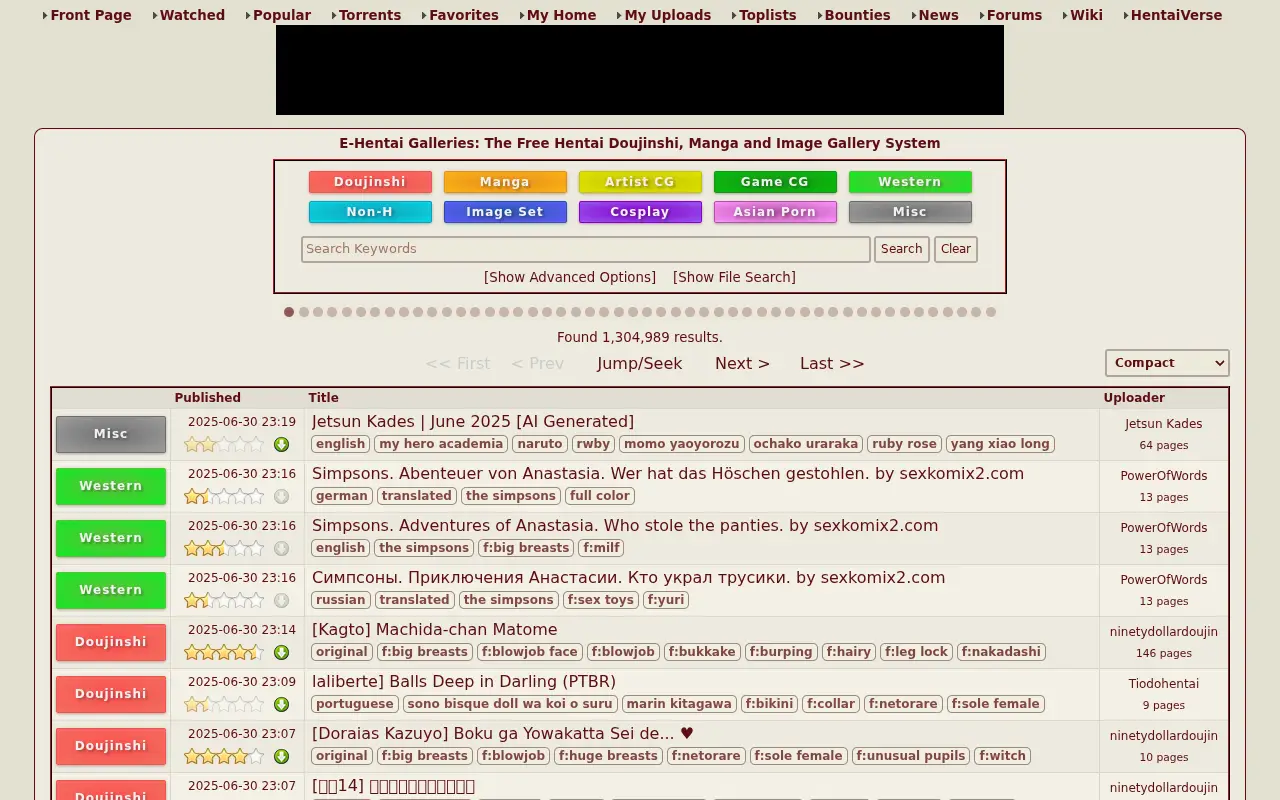Image resolution: width=1280 pixels, height=800 pixels.
Task: Click grey torrent icon on English Simpsons Adventures row
Action: point(281,548)
